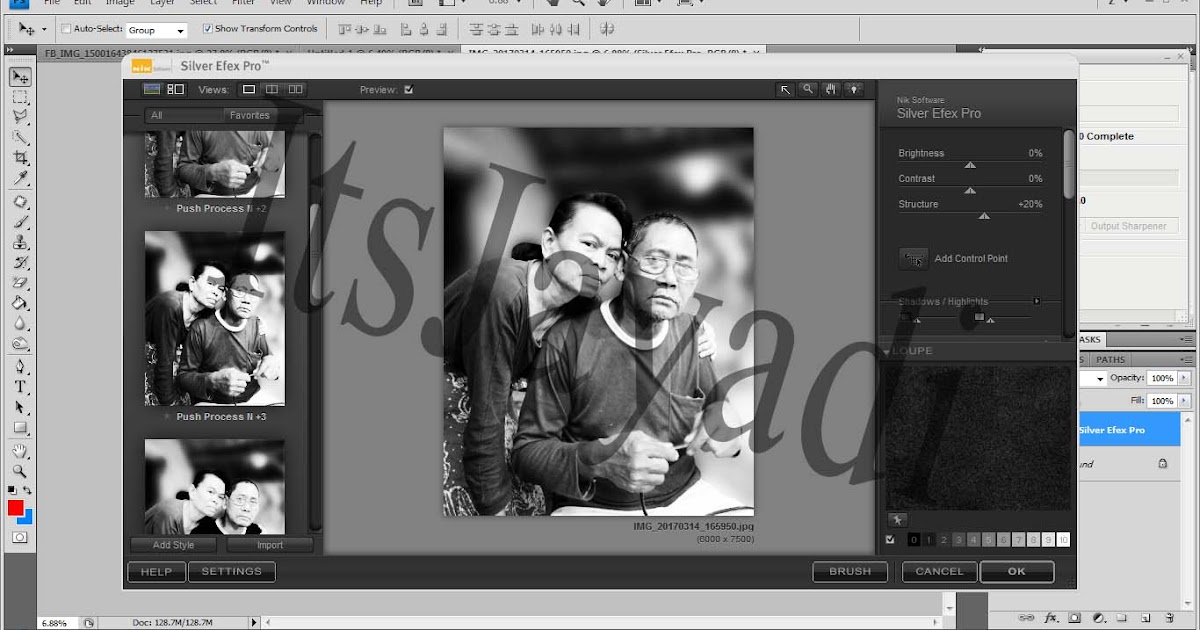Select the Hand tool in Photoshop toolbox
Screen dimensions: 1200x630
coord(20,451)
